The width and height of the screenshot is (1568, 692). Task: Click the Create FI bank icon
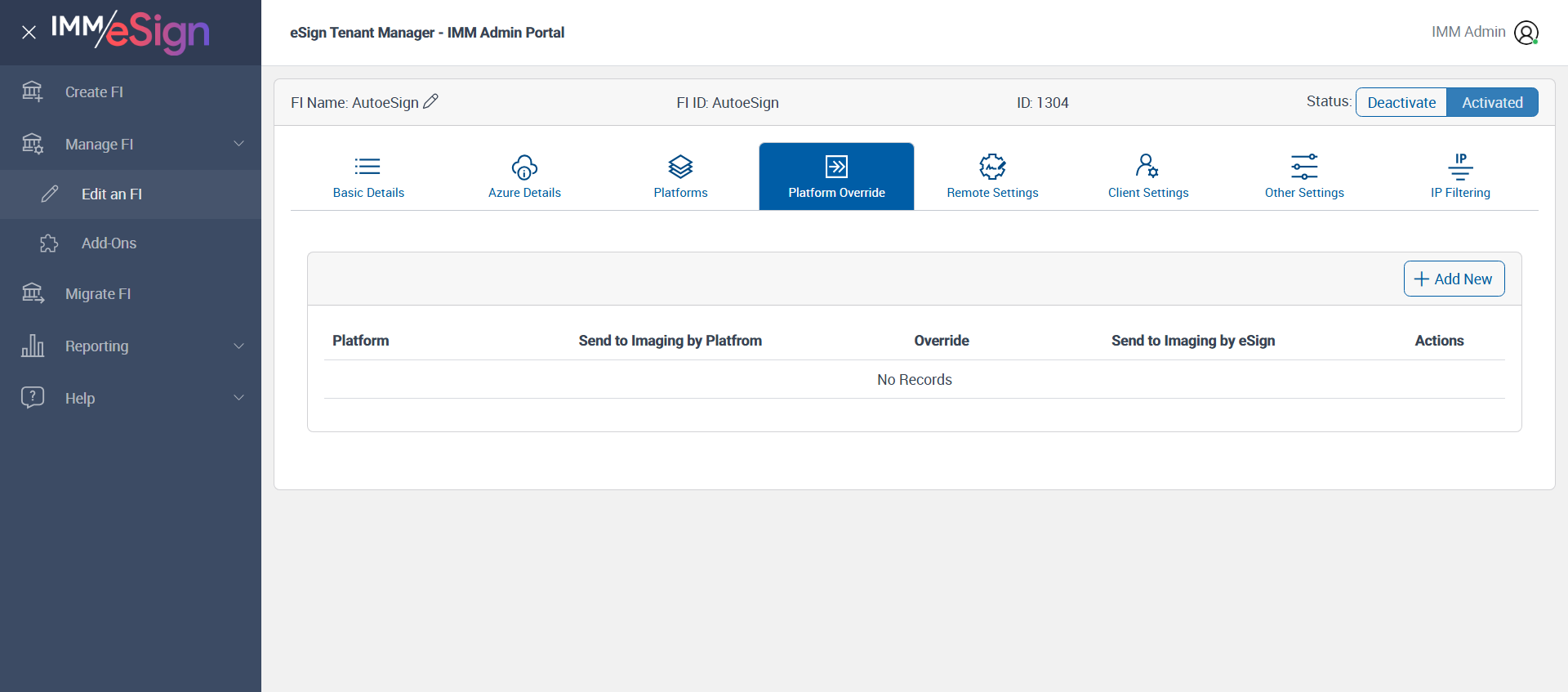point(33,92)
